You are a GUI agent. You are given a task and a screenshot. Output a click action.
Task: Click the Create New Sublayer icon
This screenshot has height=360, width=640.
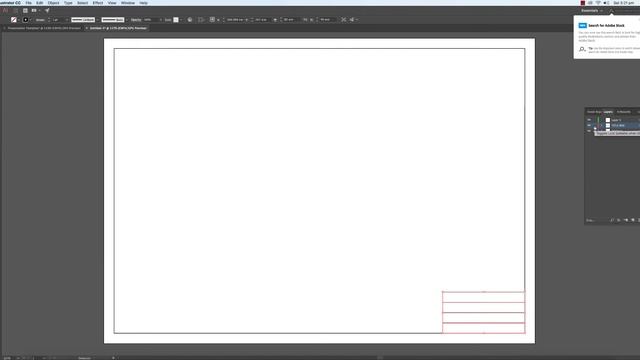pyautogui.click(x=626, y=220)
